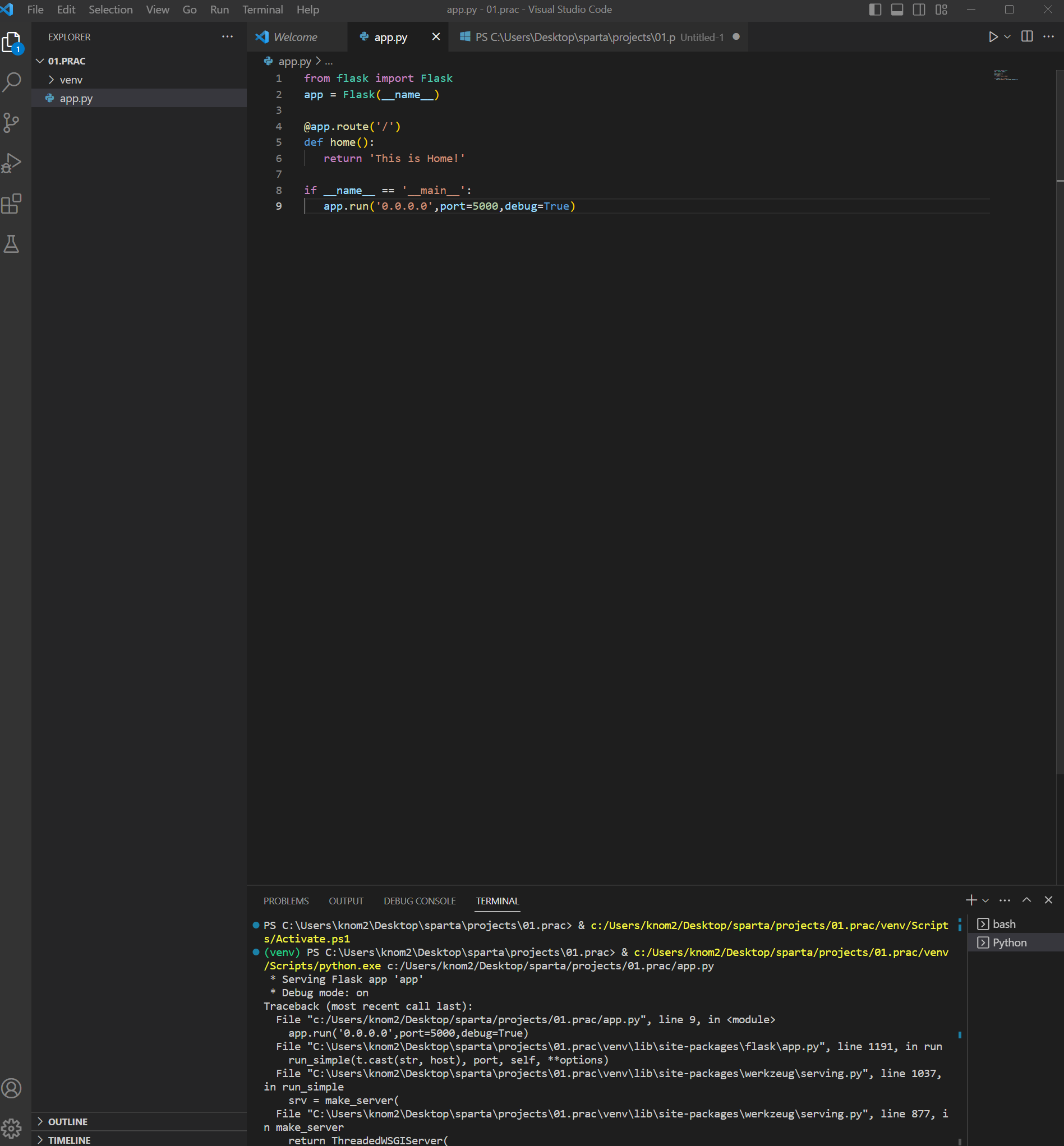Open the Extensions view icon
This screenshot has height=1146, width=1064.
(x=12, y=203)
